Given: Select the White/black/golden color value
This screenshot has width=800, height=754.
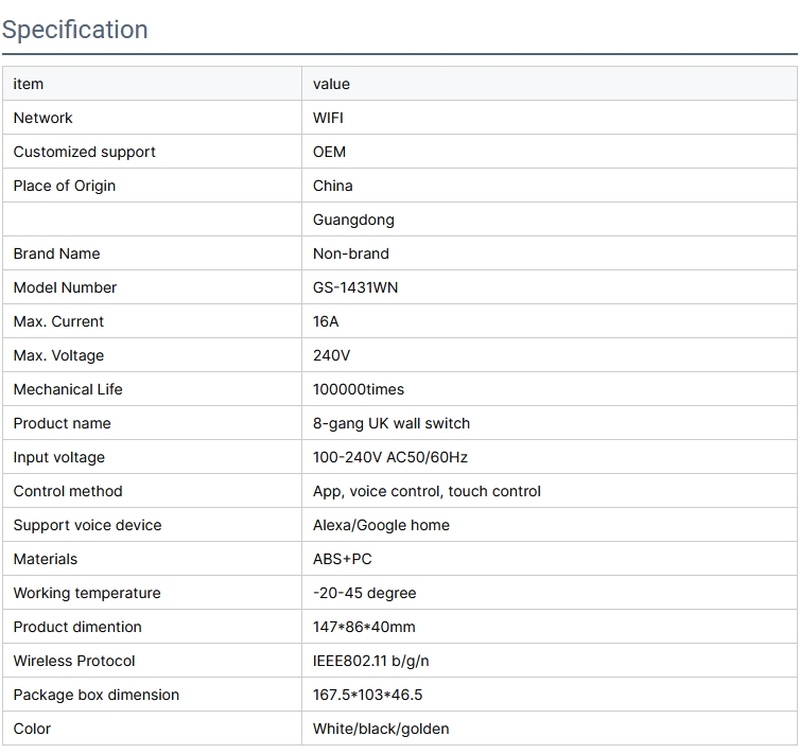Looking at the screenshot, I should pos(381,730).
